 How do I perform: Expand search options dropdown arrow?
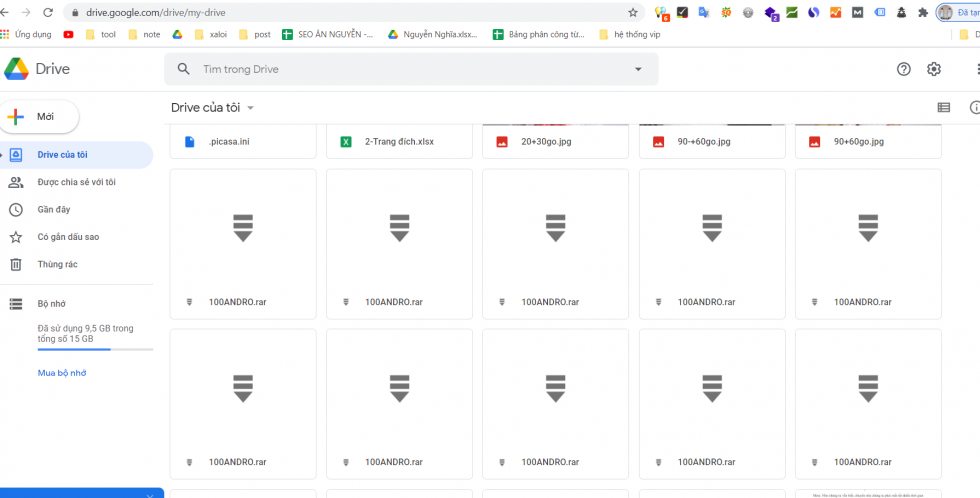point(638,69)
